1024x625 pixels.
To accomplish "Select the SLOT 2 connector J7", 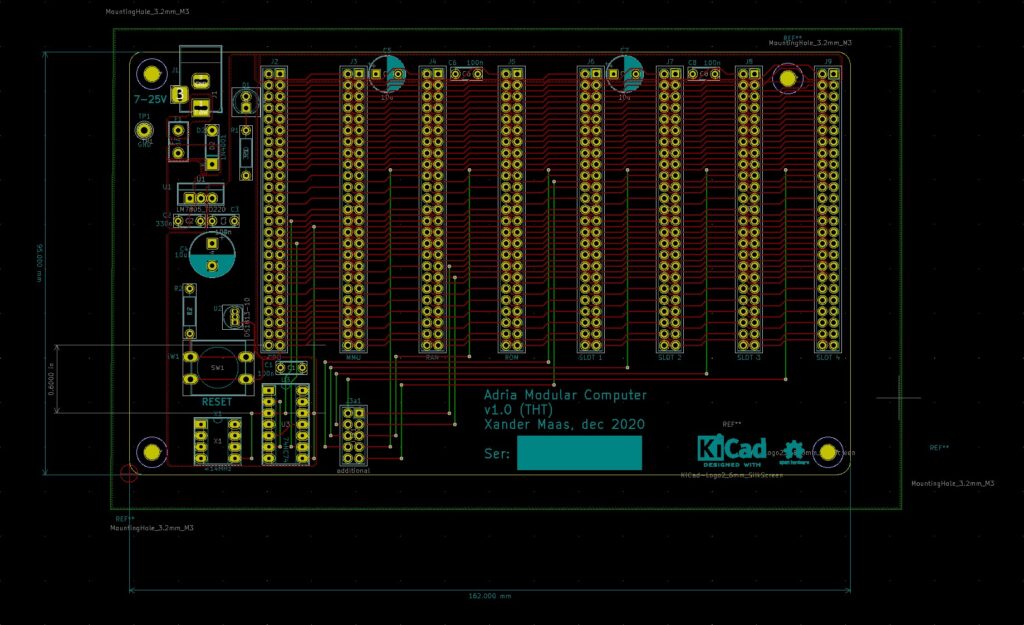I will 670,210.
